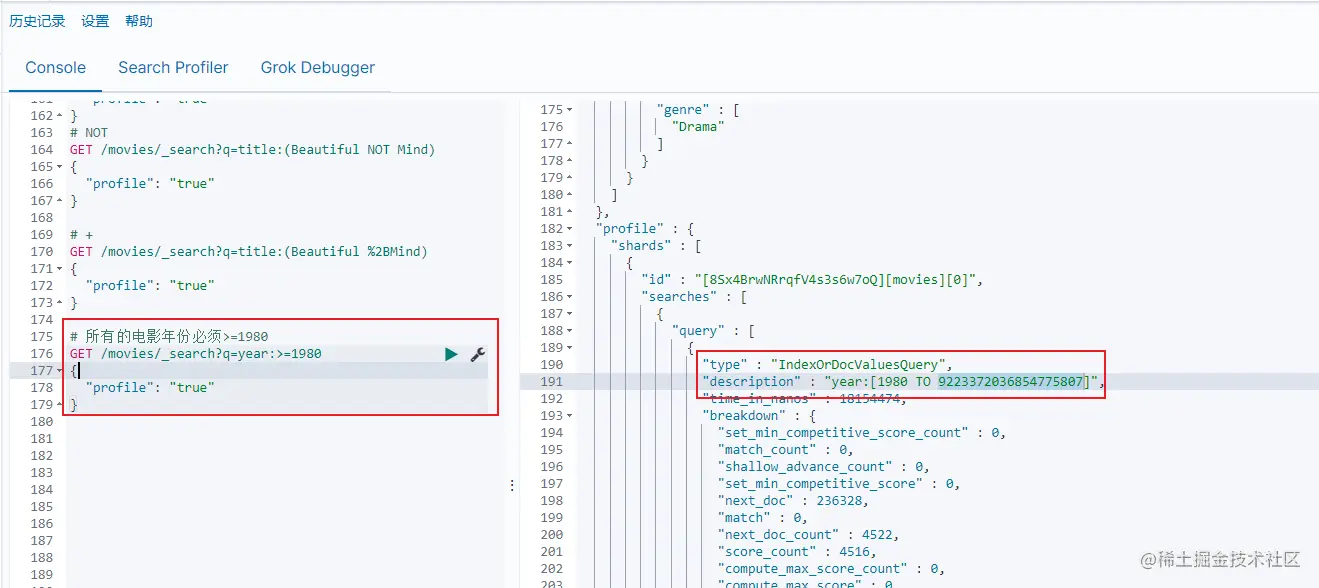Click "profile": "true" on editor line 166
The image size is (1319, 588).
tap(150, 184)
